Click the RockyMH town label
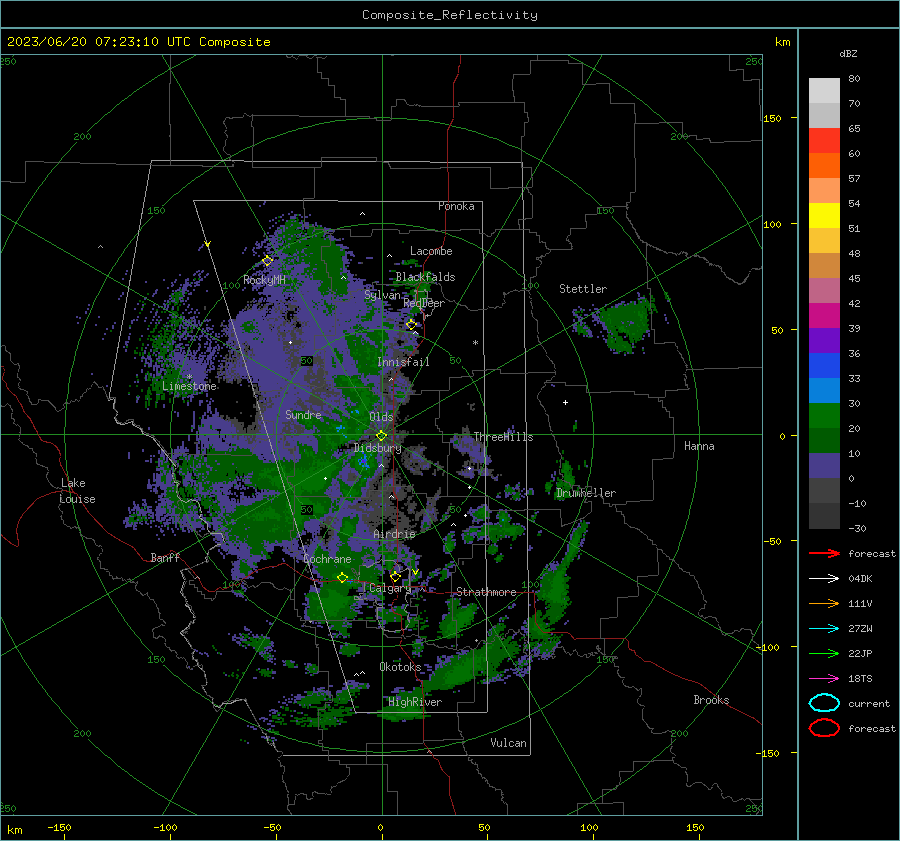900x841 pixels. click(264, 280)
